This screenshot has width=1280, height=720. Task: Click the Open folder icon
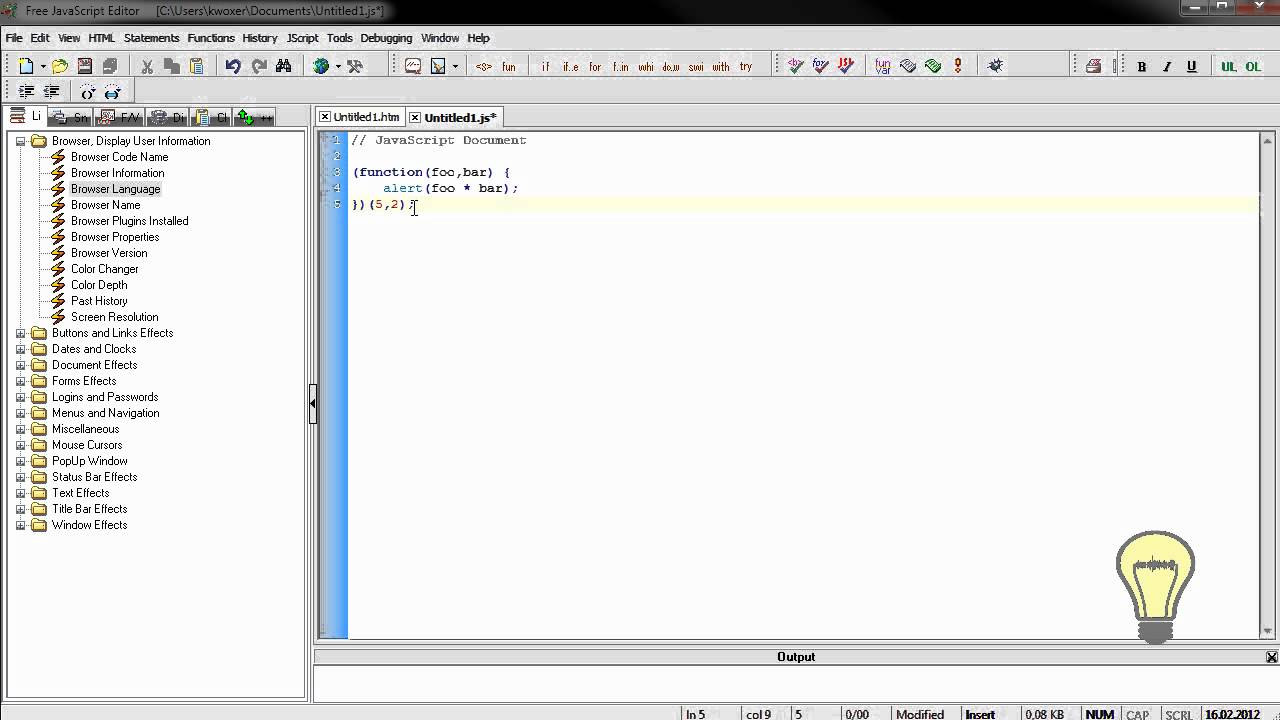click(x=60, y=66)
